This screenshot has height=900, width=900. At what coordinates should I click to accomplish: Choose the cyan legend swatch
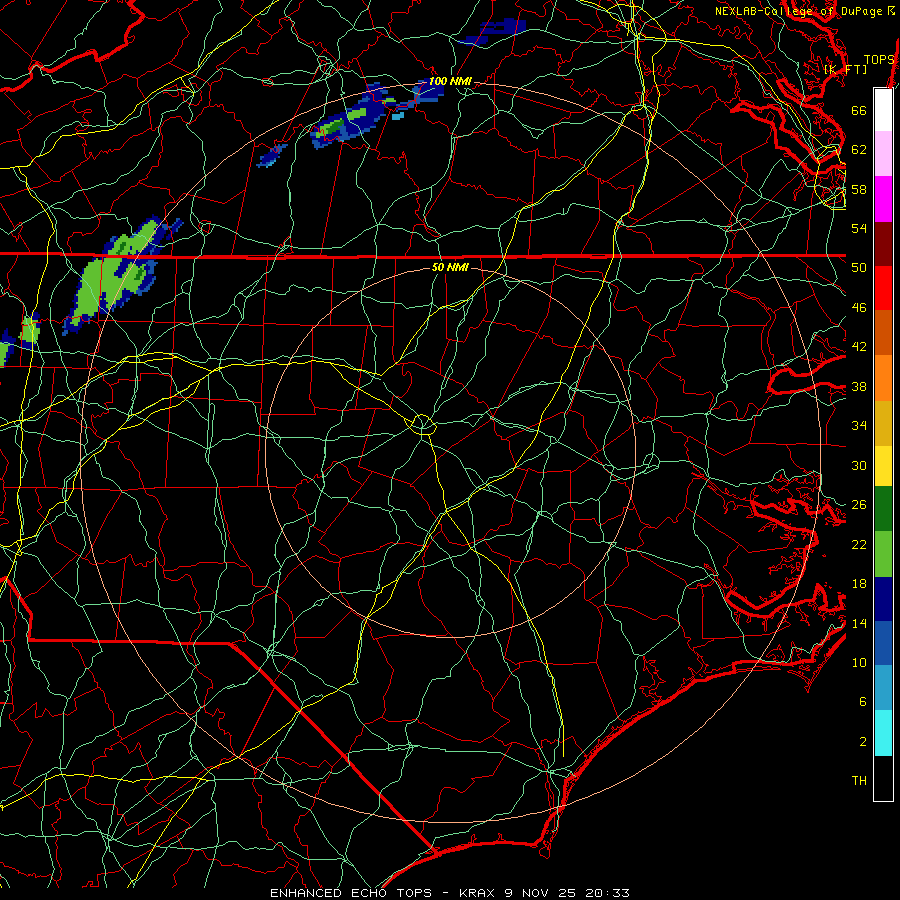click(x=883, y=733)
